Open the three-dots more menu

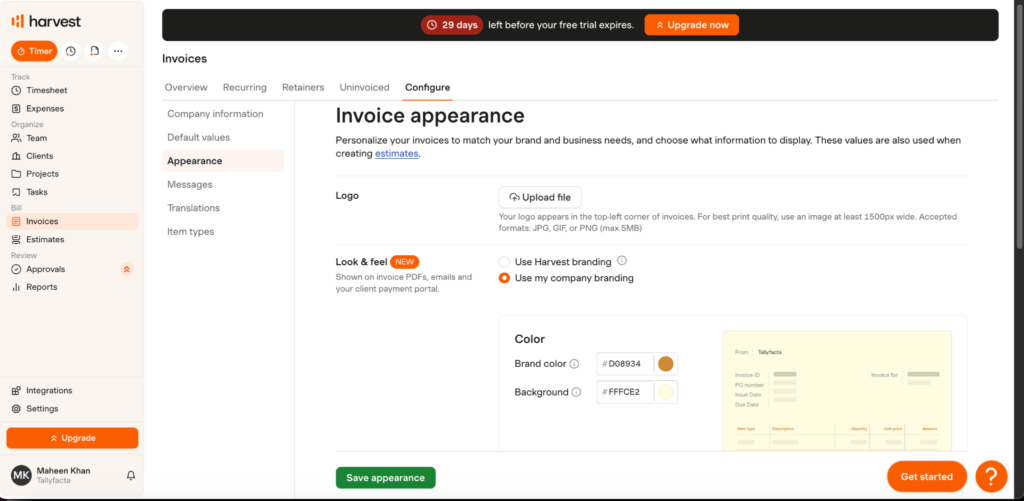tap(118, 51)
